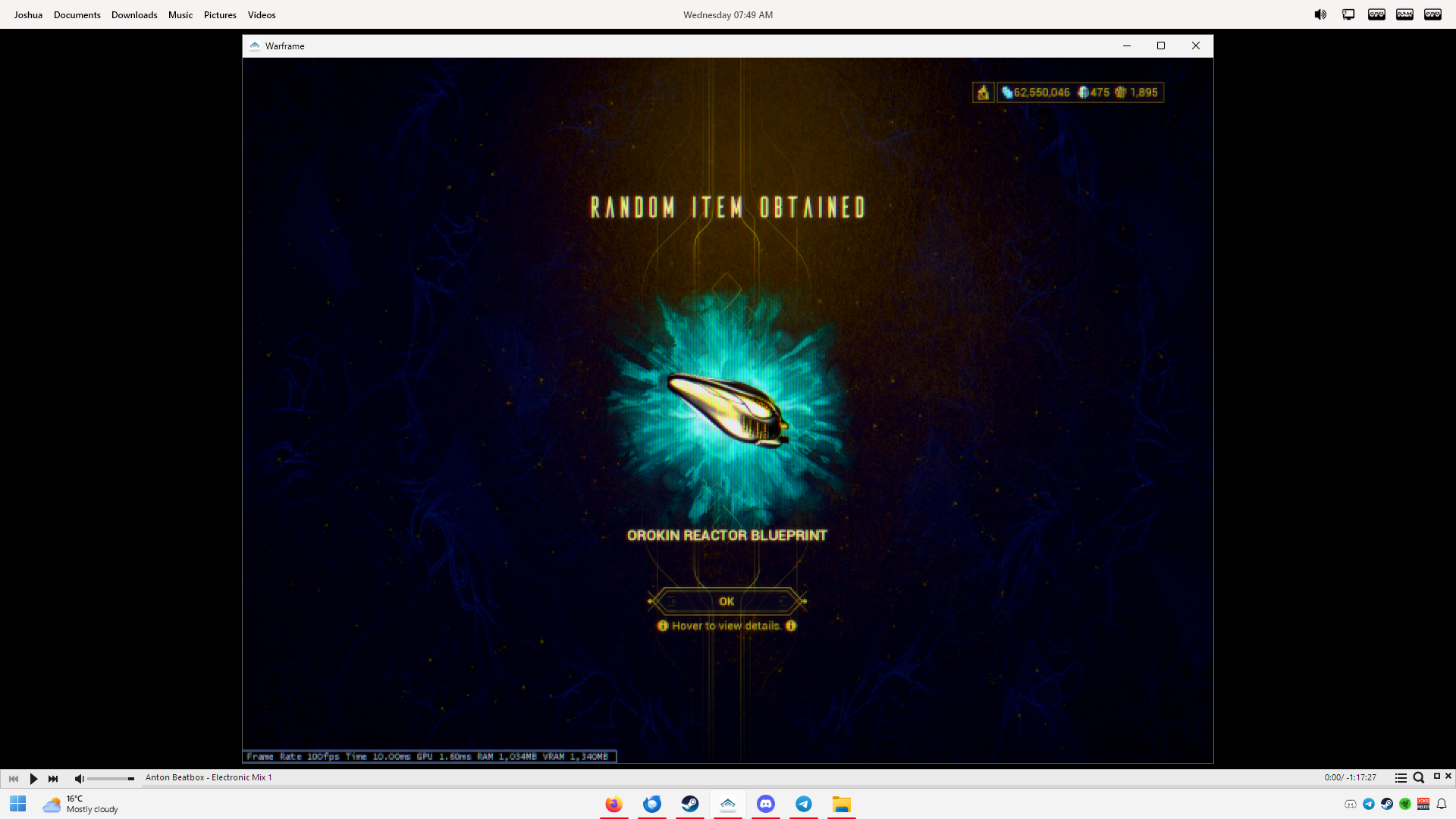The width and height of the screenshot is (1456, 819).
Task: Skip to previous track in player
Action: (x=14, y=778)
